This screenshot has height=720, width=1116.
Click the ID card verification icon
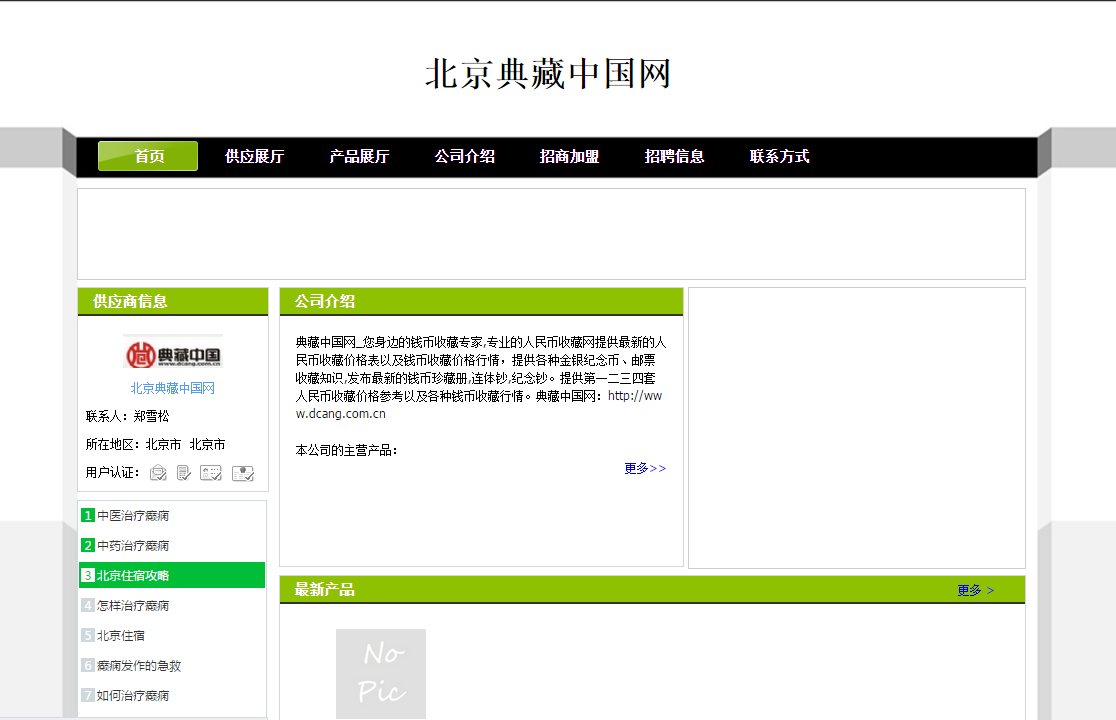[211, 473]
